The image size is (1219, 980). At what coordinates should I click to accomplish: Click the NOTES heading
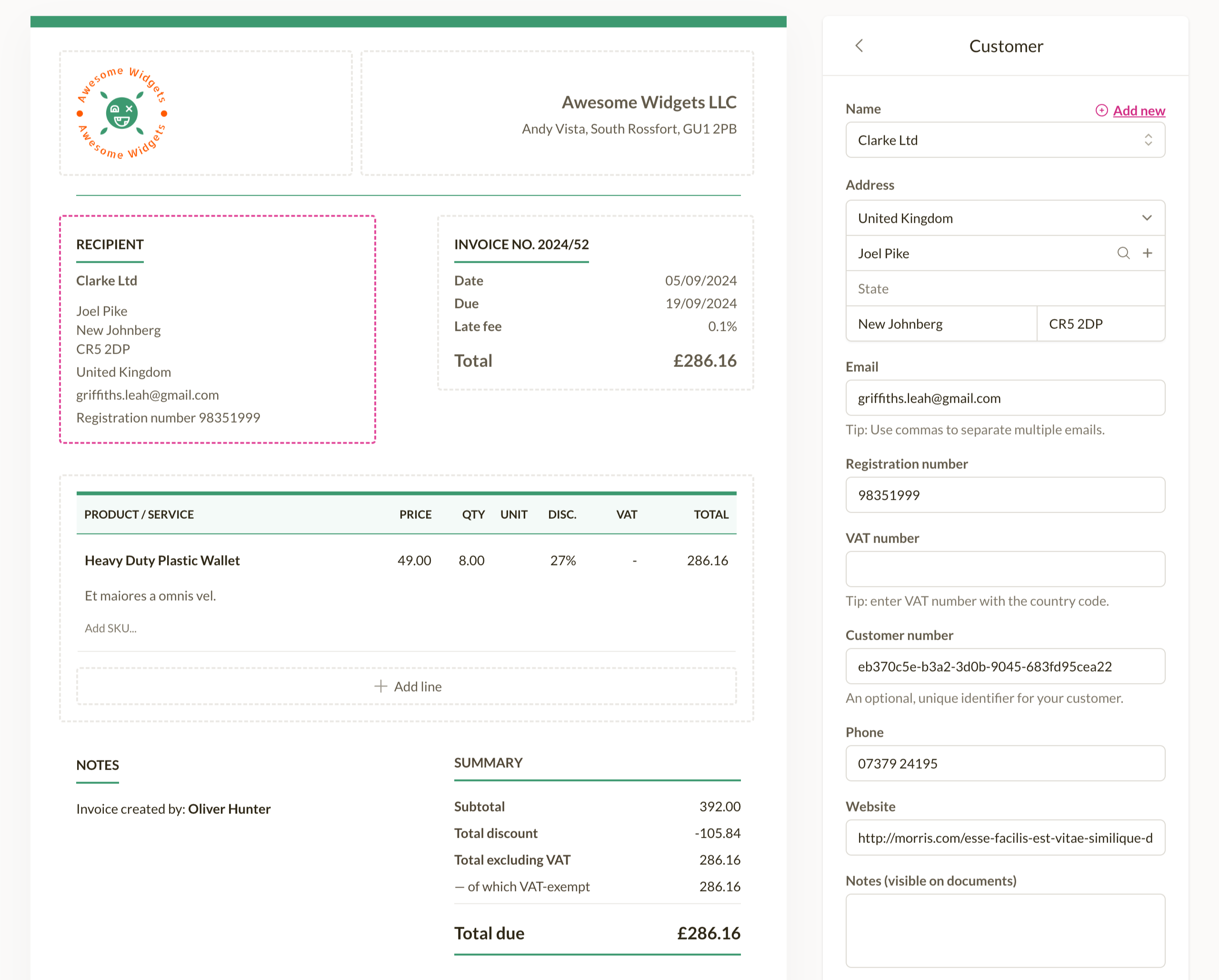(x=97, y=765)
